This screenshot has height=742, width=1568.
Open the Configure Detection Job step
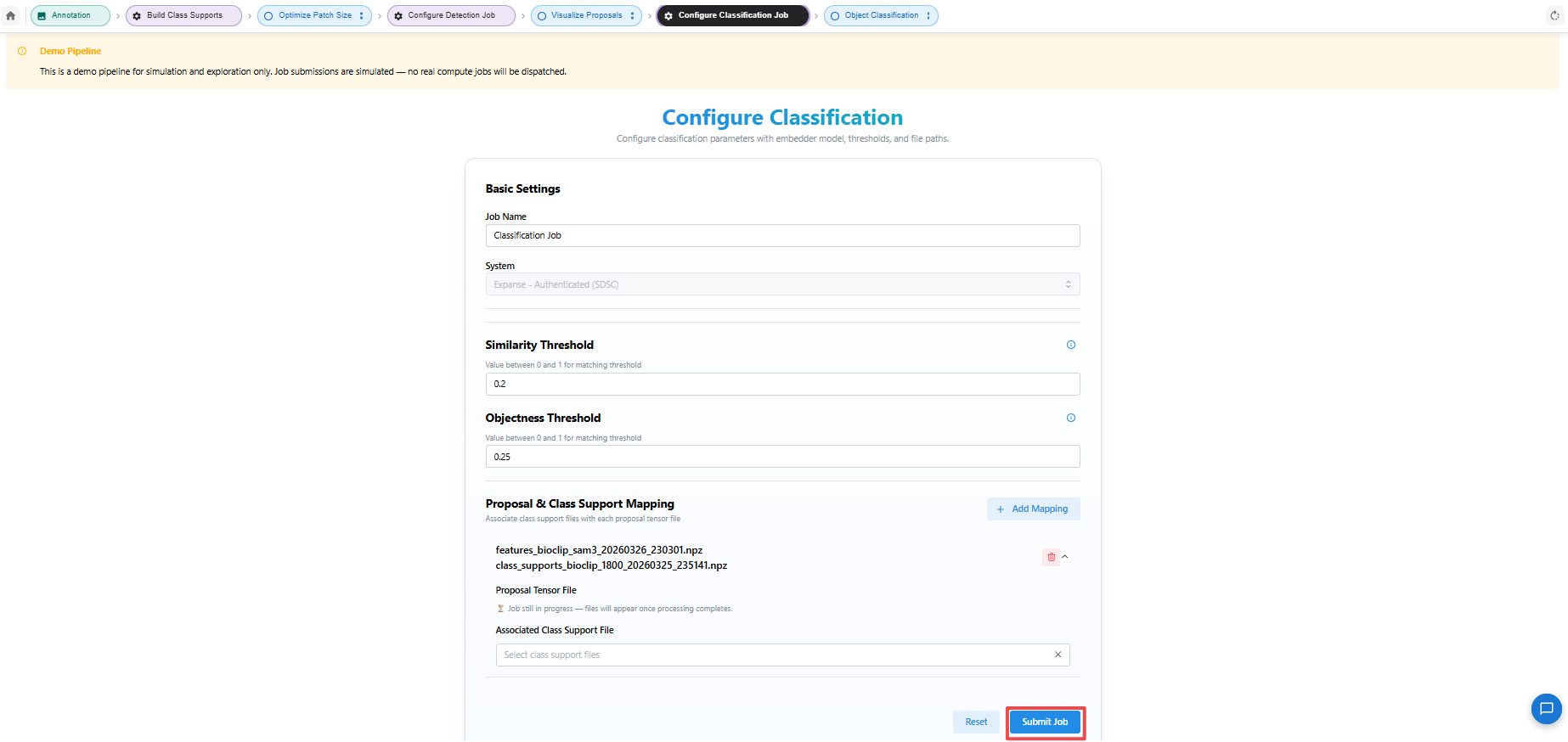tap(451, 15)
